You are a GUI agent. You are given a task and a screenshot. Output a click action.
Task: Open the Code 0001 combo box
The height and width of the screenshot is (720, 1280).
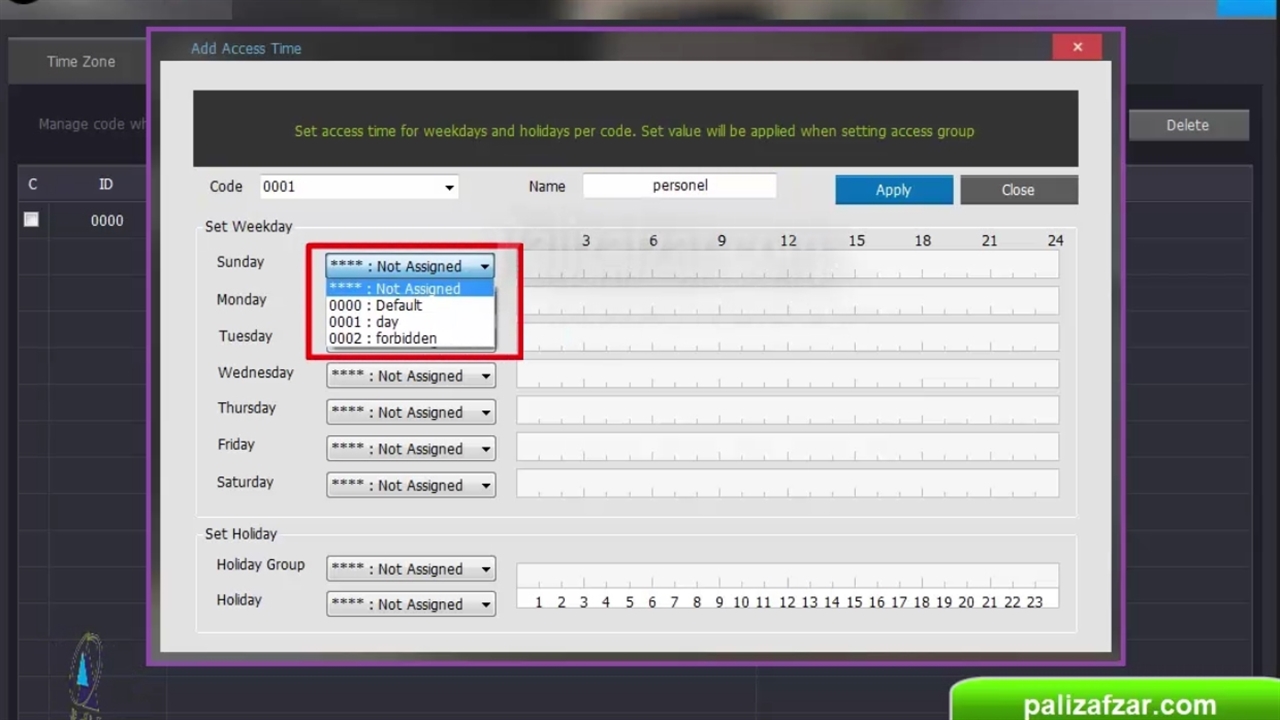point(449,187)
